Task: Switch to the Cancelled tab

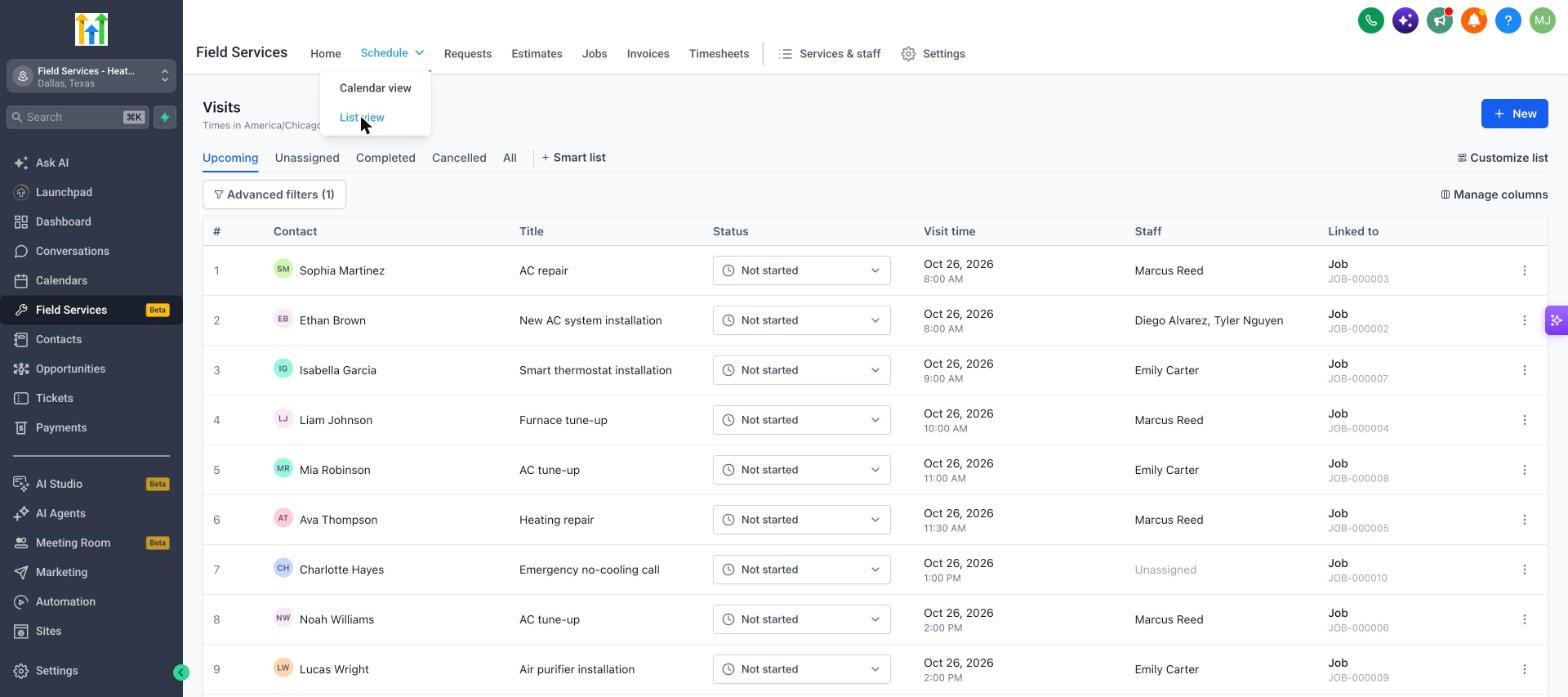Action: 459,158
